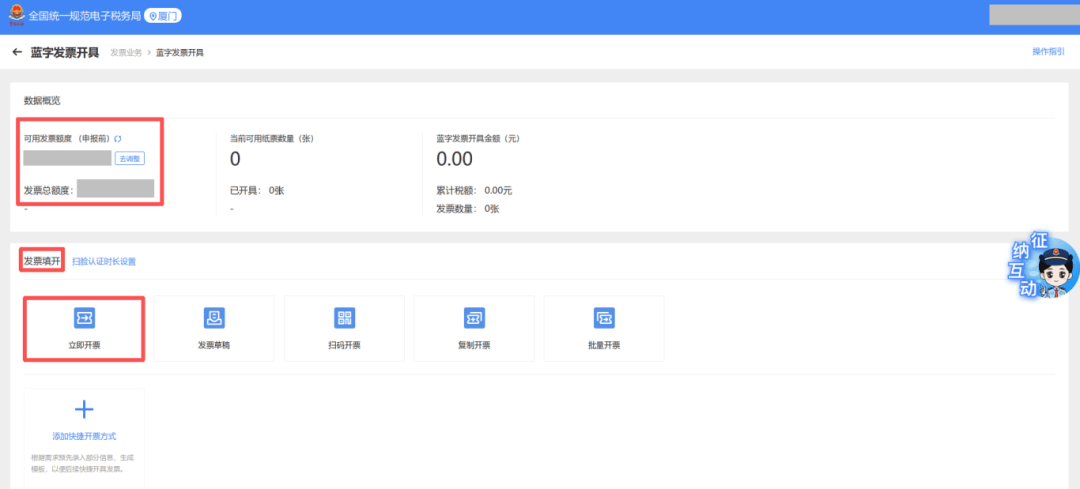This screenshot has width=1080, height=489.
Task: Refresh the 可用发票额度 quota value
Action: 118,138
